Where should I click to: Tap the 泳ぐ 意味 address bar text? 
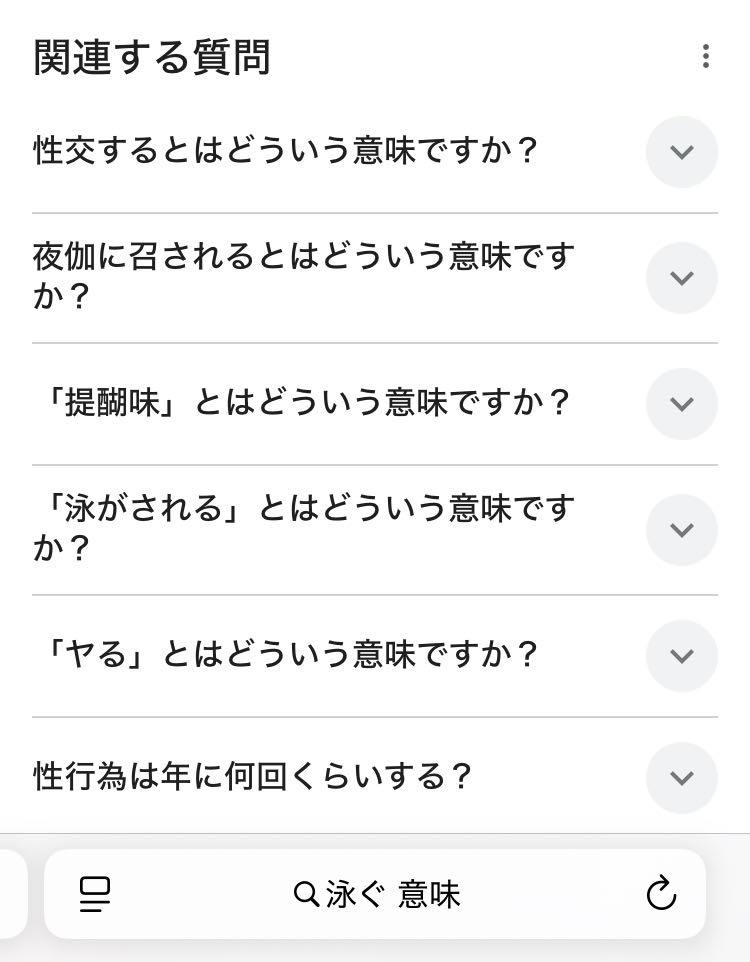(393, 894)
